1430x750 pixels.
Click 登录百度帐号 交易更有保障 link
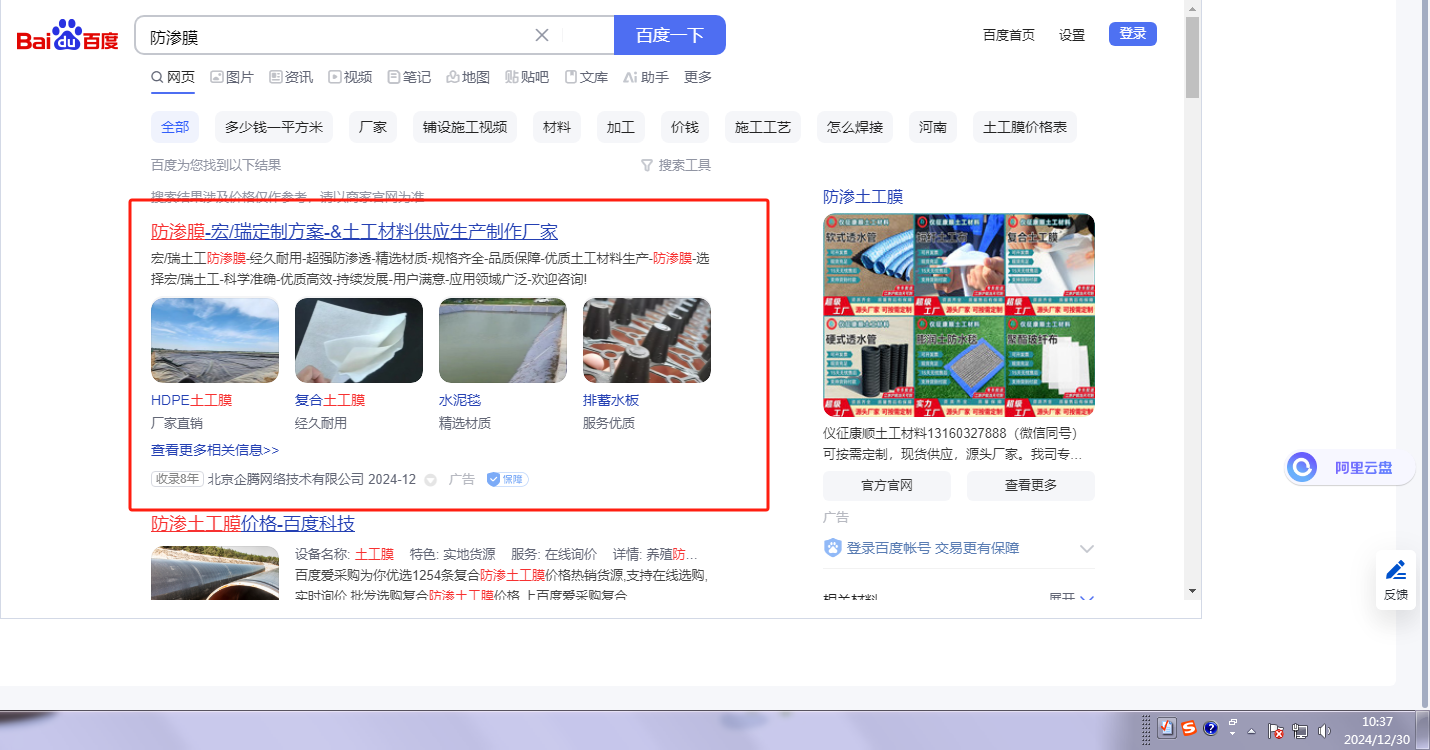(933, 548)
